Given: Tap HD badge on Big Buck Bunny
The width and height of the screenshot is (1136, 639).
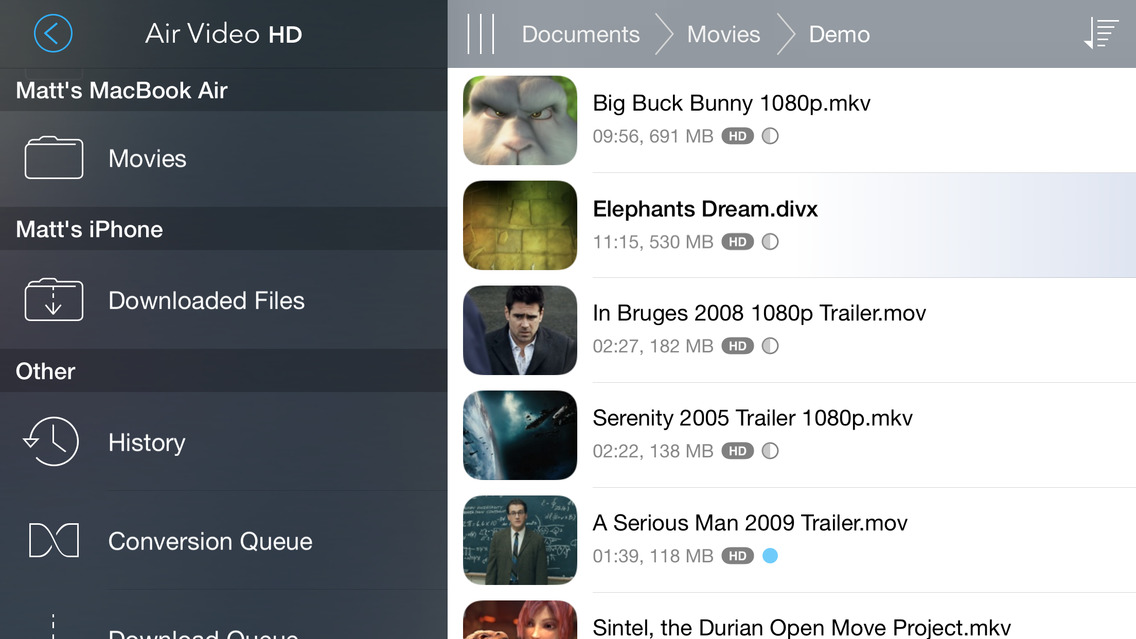Looking at the screenshot, I should tap(737, 136).
